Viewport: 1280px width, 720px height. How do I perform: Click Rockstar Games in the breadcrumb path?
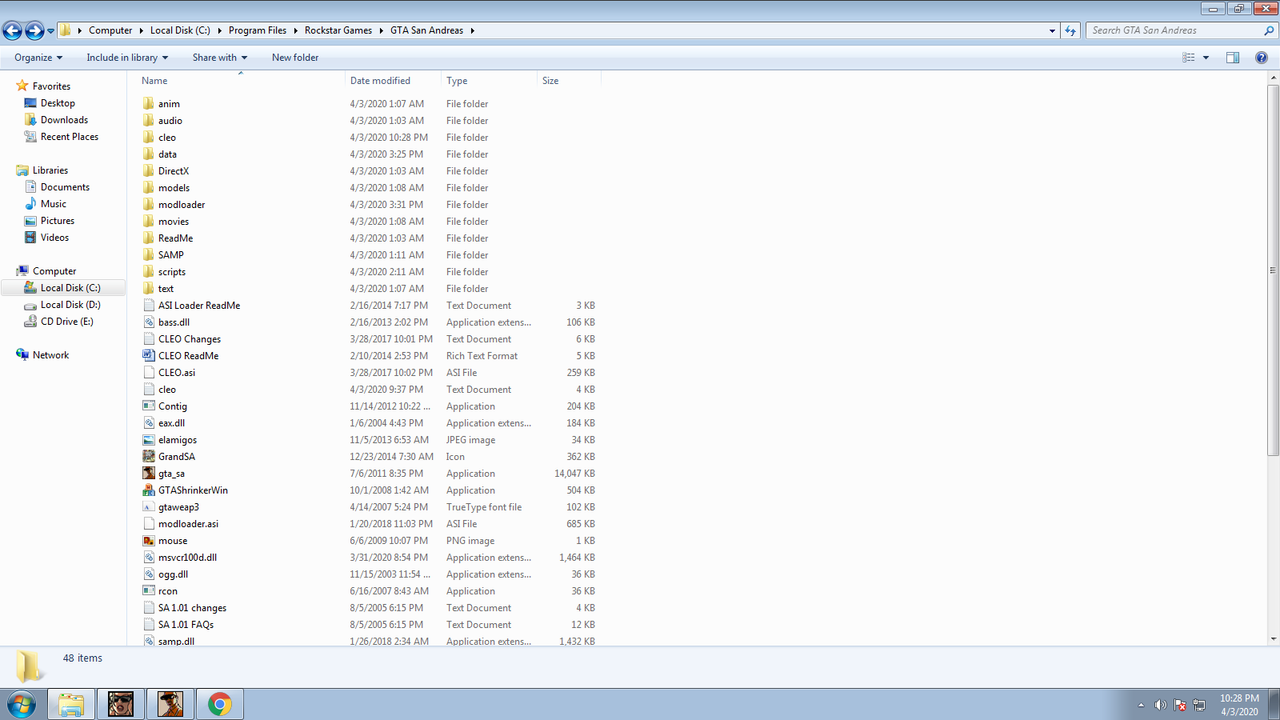point(338,31)
